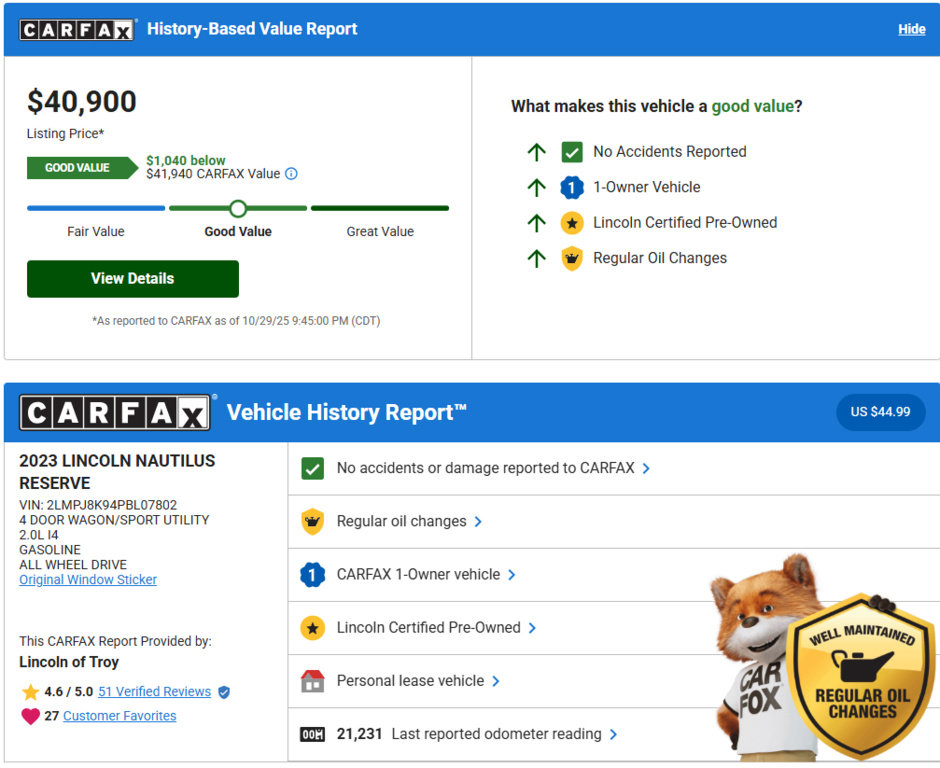Click the green checkbox beside No accidents or damage
The image size is (940, 768).
coord(312,468)
